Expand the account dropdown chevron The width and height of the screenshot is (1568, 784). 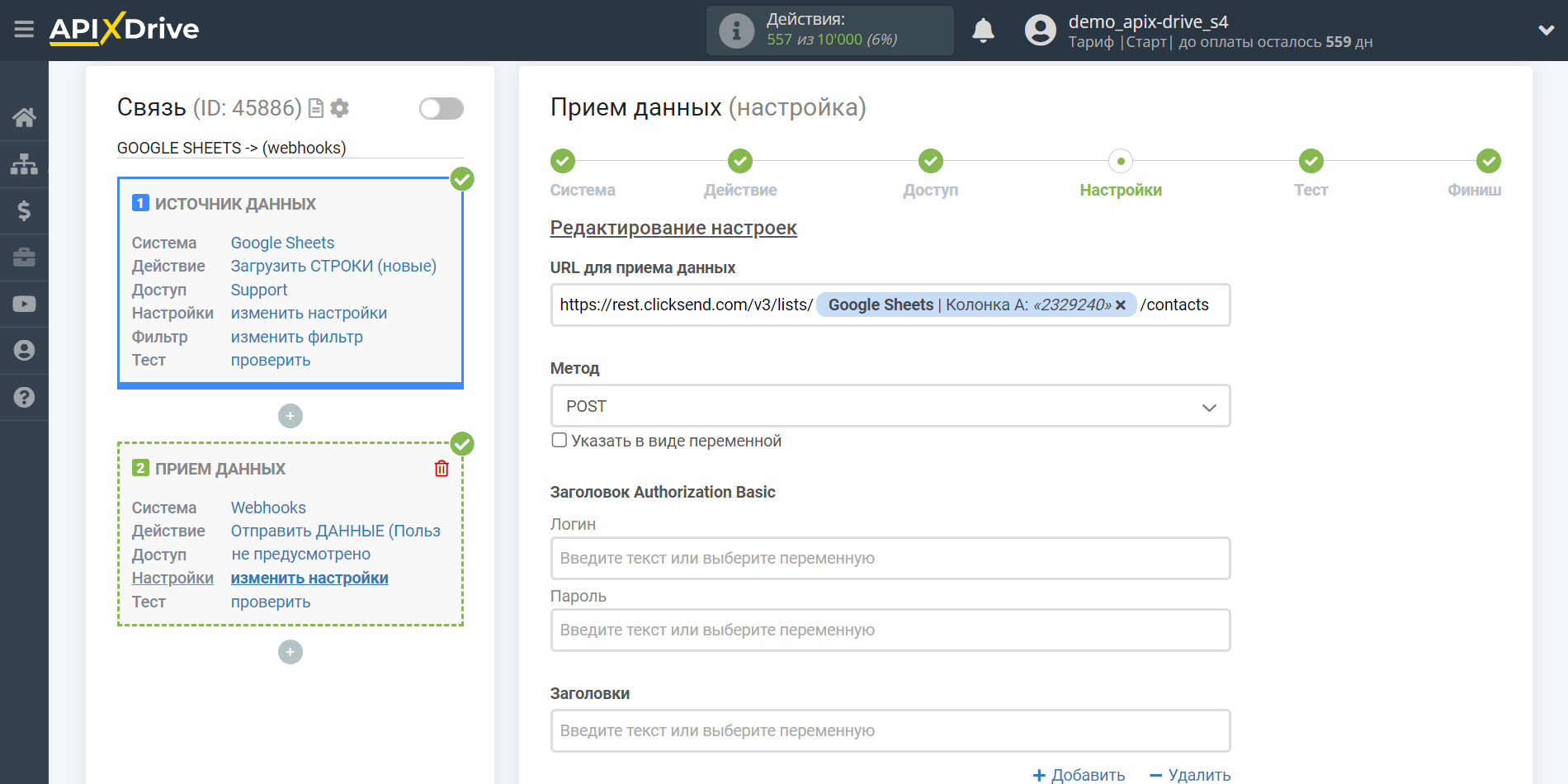tap(1546, 31)
